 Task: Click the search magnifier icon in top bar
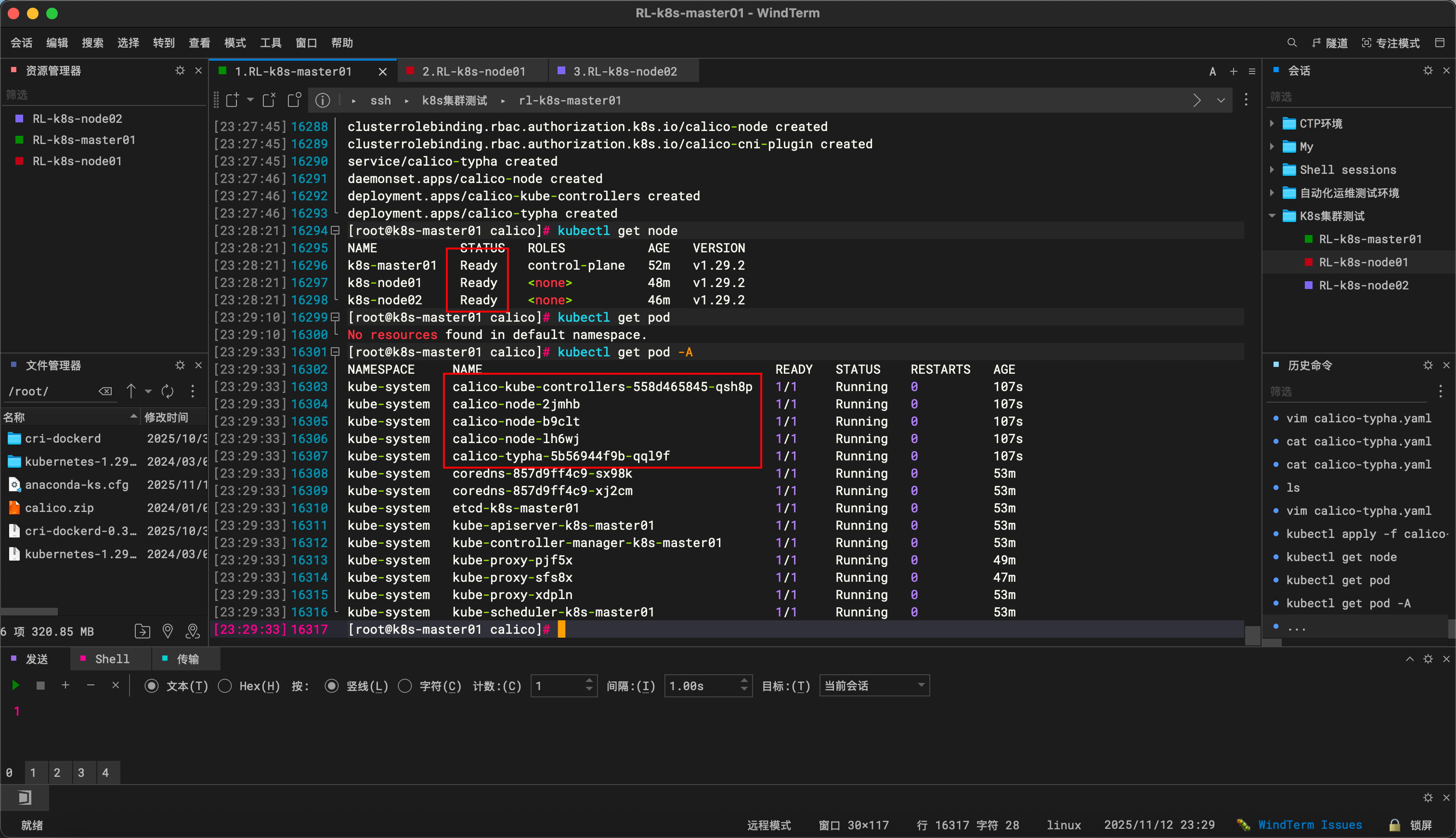1291,42
